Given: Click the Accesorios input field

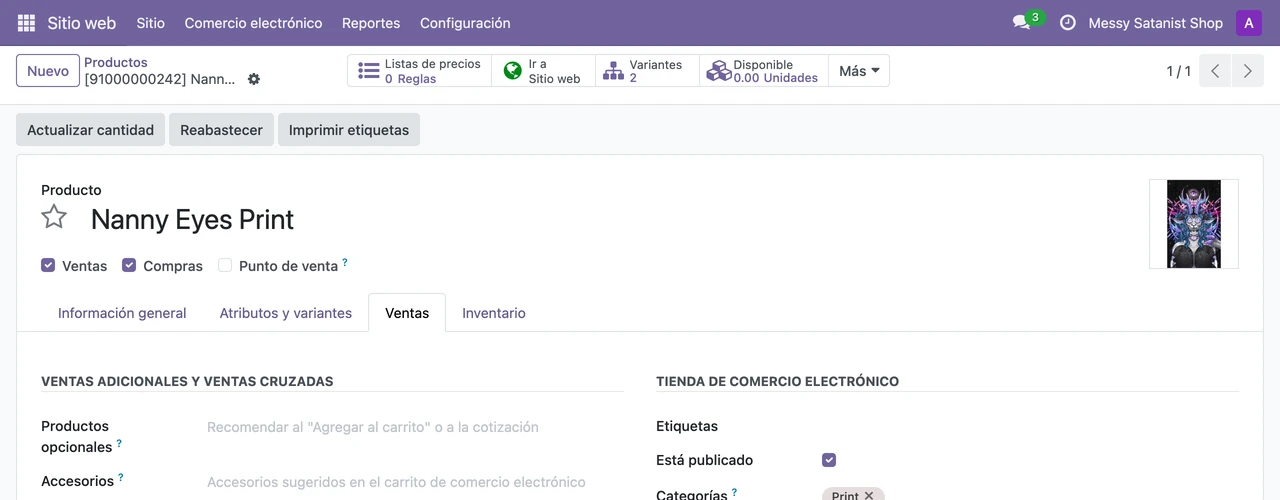Looking at the screenshot, I should tap(415, 482).
